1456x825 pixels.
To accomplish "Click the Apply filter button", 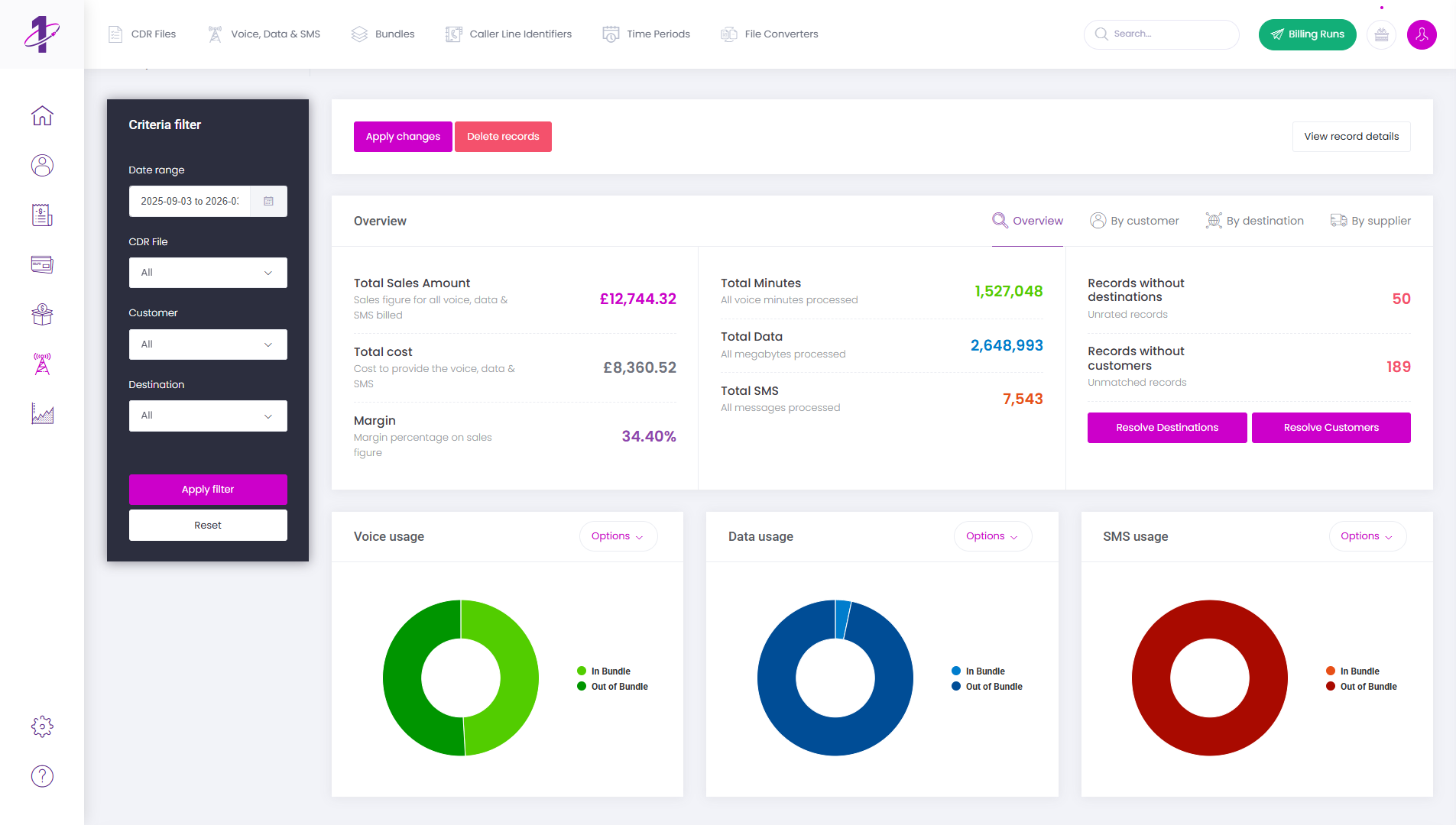I will (x=208, y=489).
